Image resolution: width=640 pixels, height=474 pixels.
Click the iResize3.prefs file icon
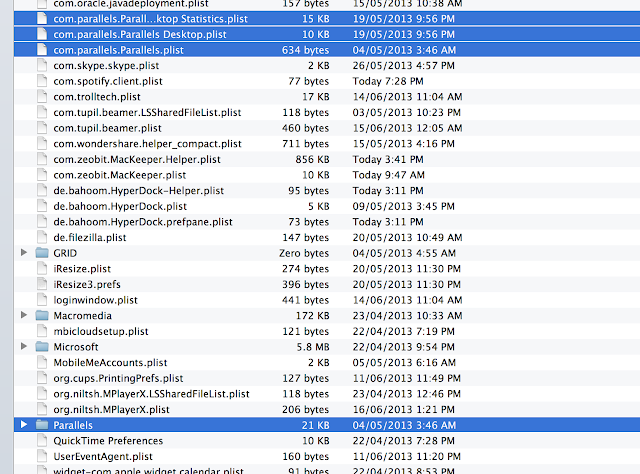[42, 284]
